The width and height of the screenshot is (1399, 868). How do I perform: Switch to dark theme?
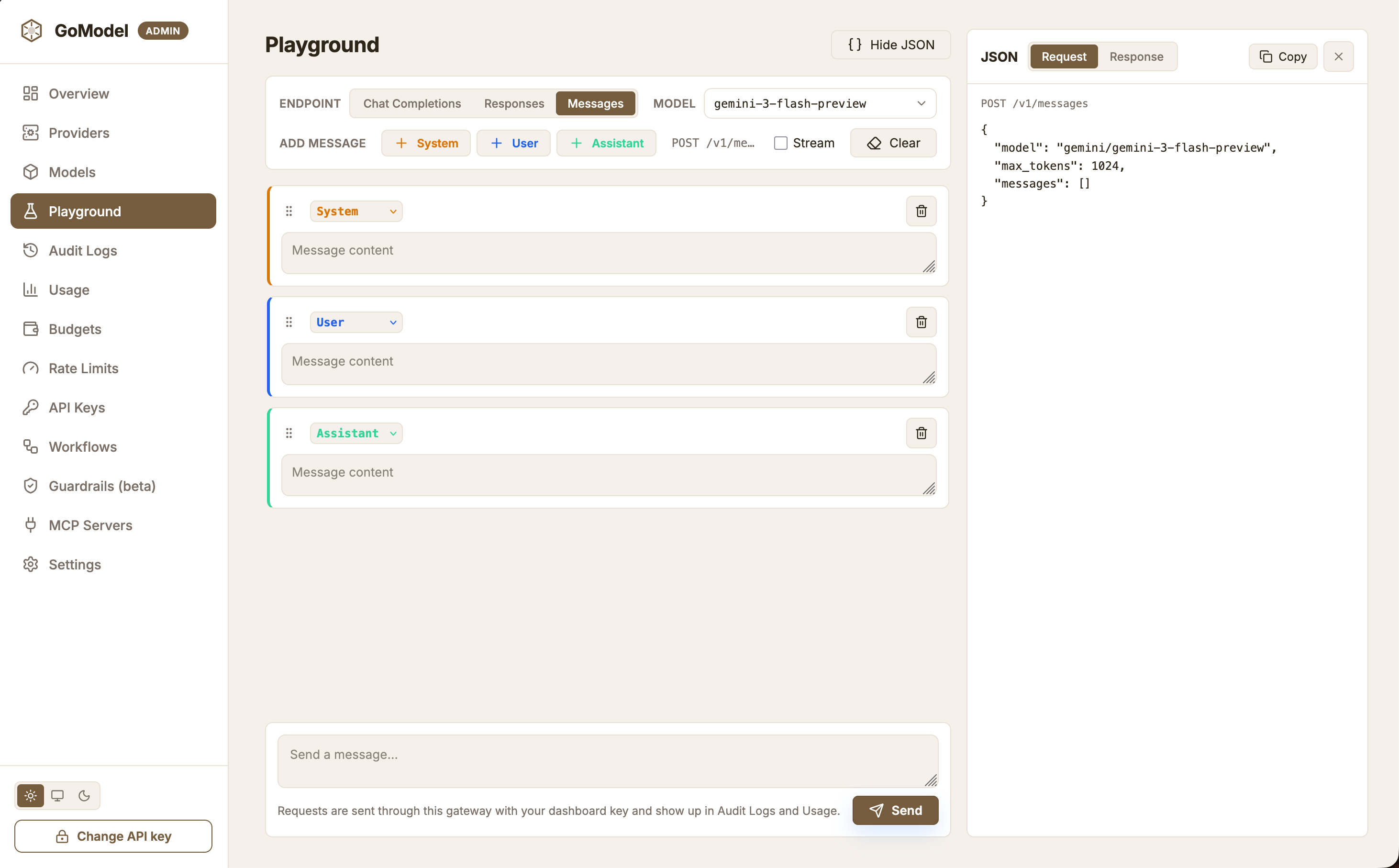point(84,796)
